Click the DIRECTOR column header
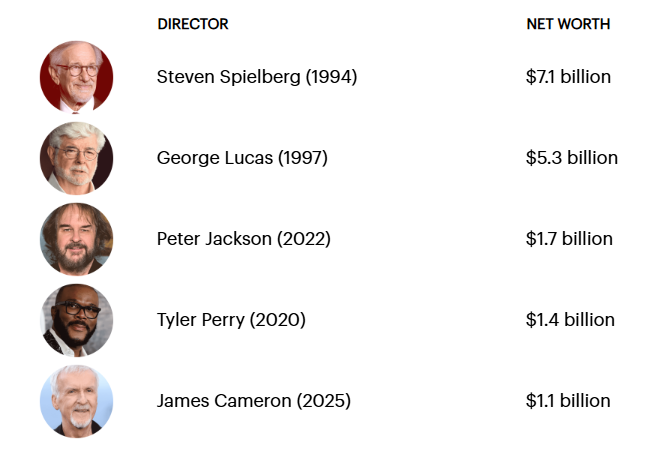Viewport: 646px width, 450px height. coord(193,24)
